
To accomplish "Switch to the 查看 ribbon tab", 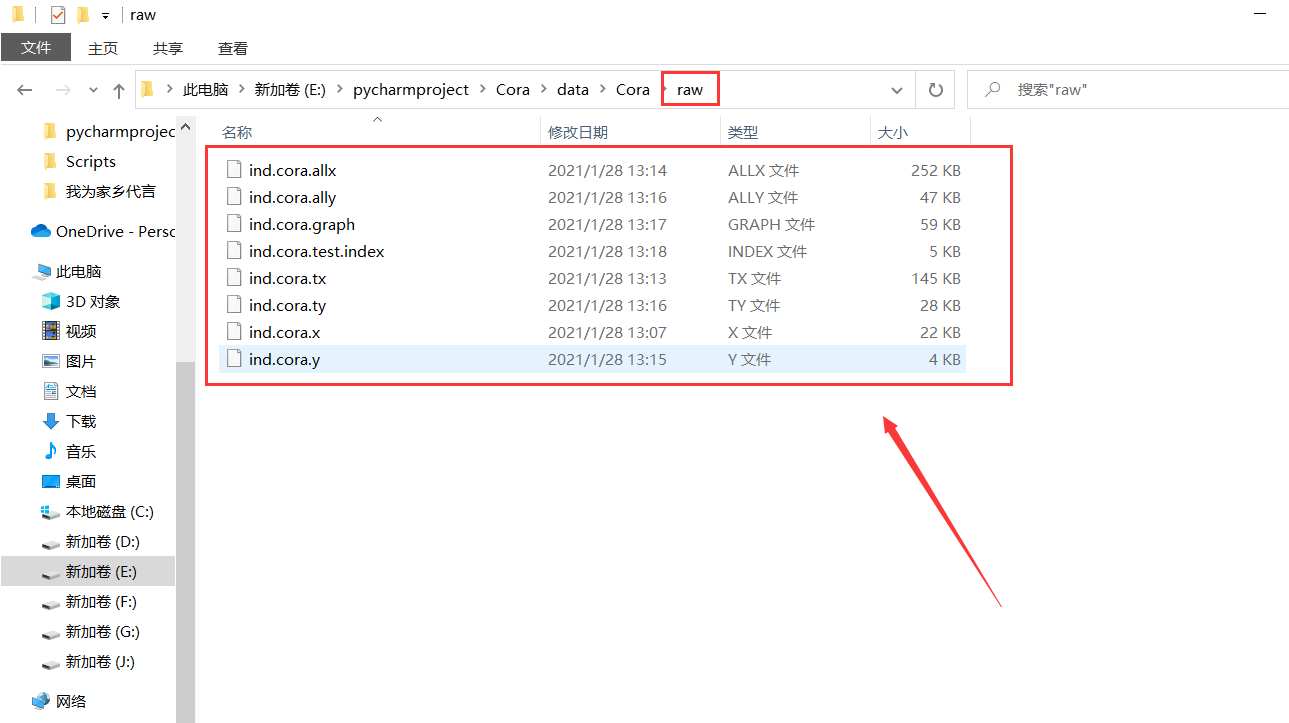I will coord(233,48).
